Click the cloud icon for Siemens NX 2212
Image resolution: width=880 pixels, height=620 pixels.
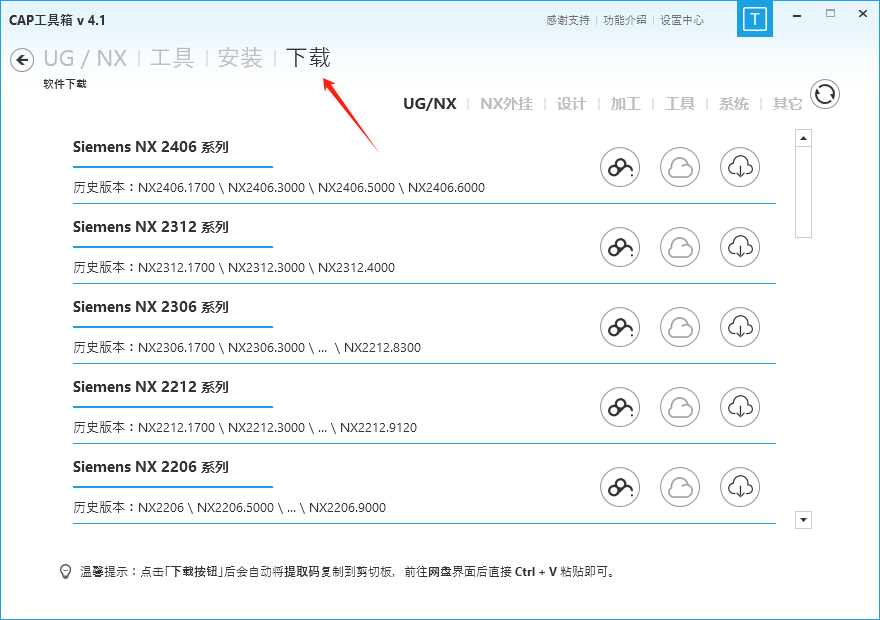(x=680, y=407)
